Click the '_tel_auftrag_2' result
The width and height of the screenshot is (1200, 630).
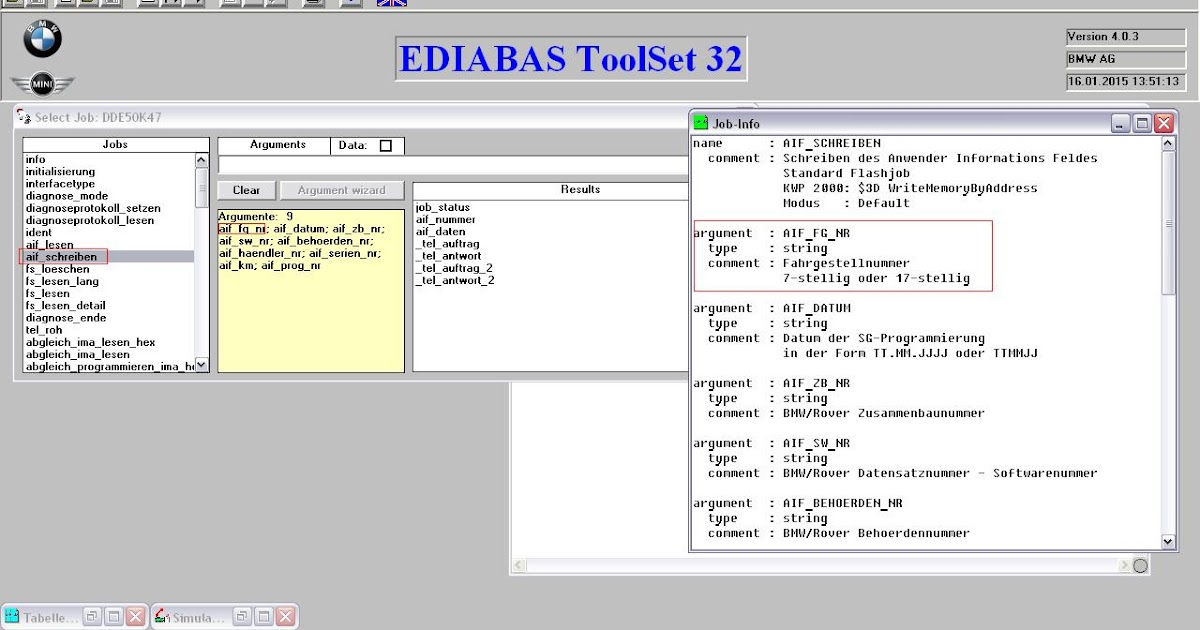(454, 268)
